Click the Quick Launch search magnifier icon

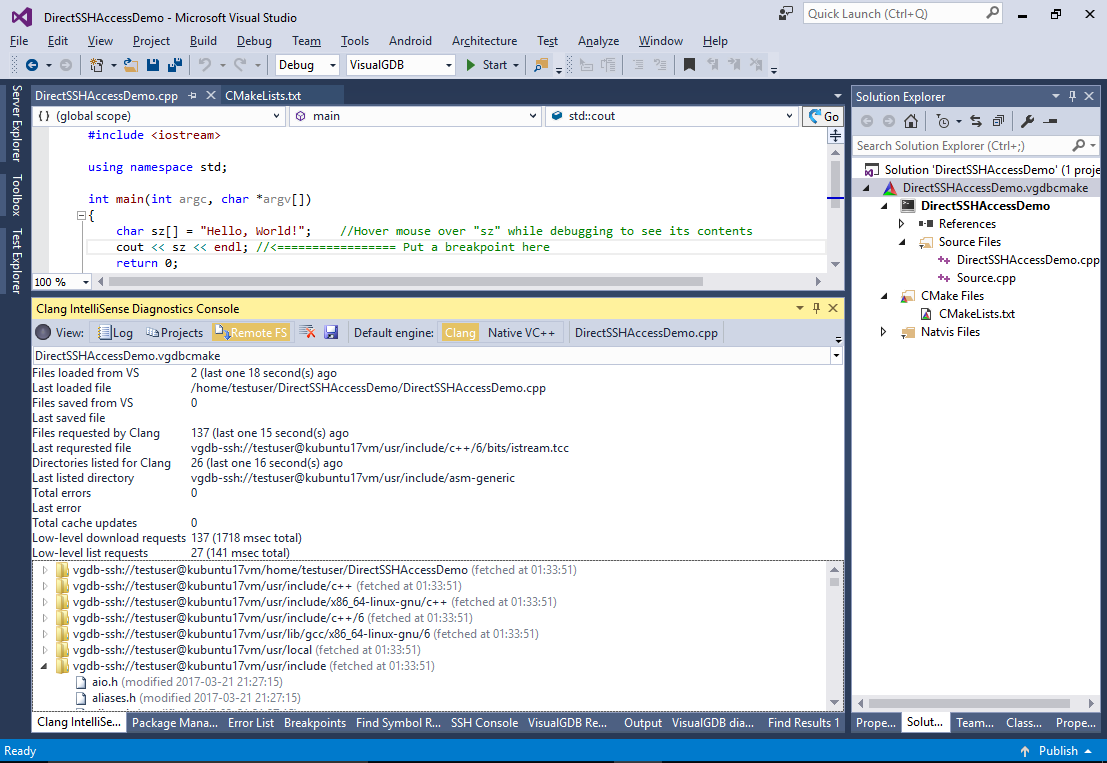pyautogui.click(x=993, y=13)
